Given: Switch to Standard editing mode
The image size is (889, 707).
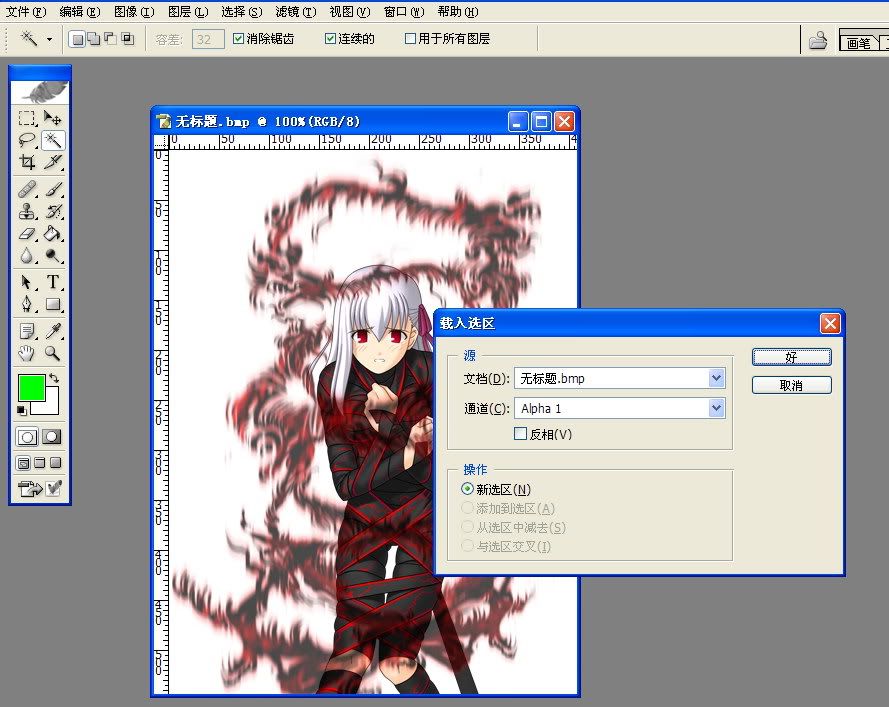Looking at the screenshot, I should pos(27,437).
